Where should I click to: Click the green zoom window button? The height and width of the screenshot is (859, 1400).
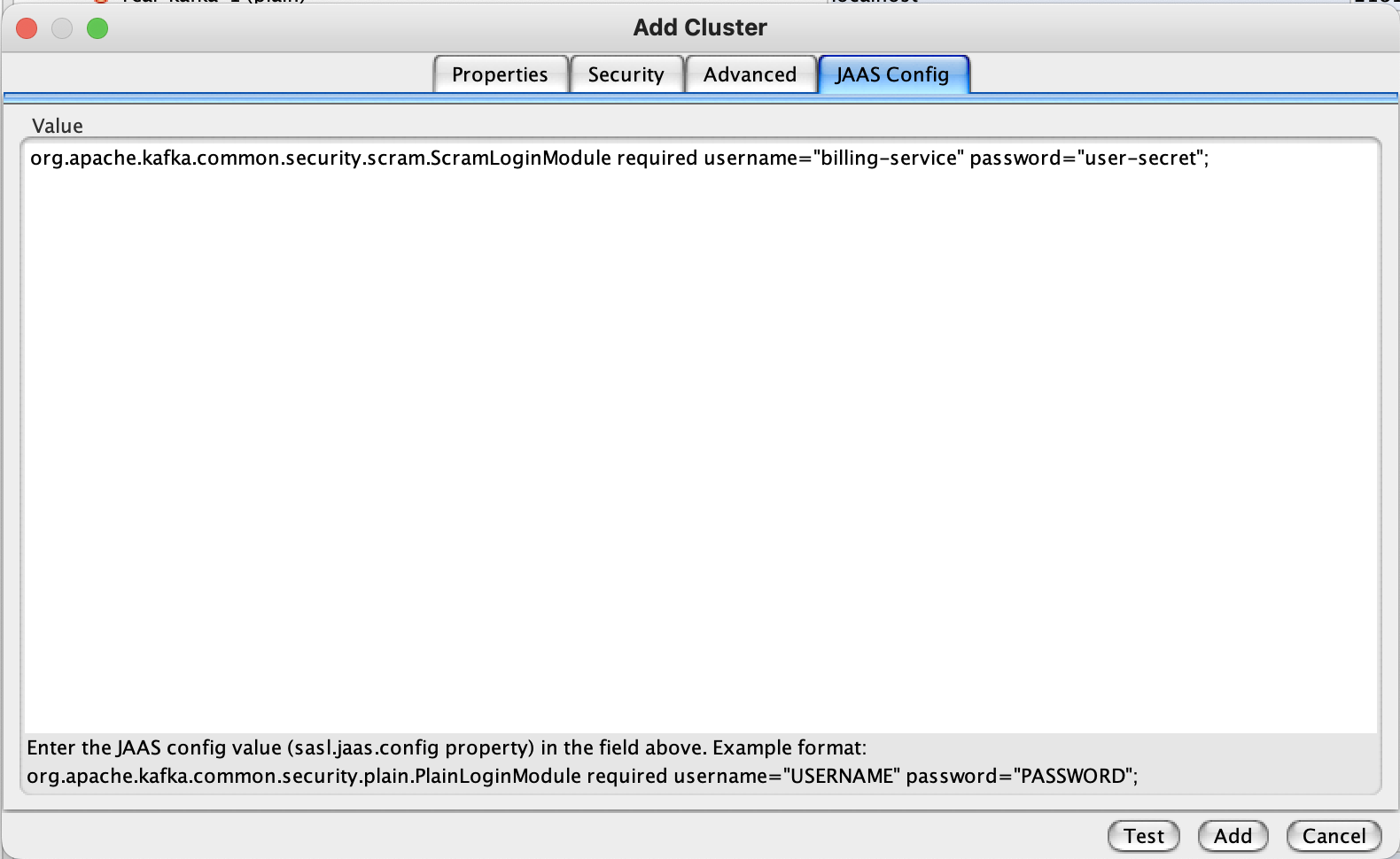point(97,28)
